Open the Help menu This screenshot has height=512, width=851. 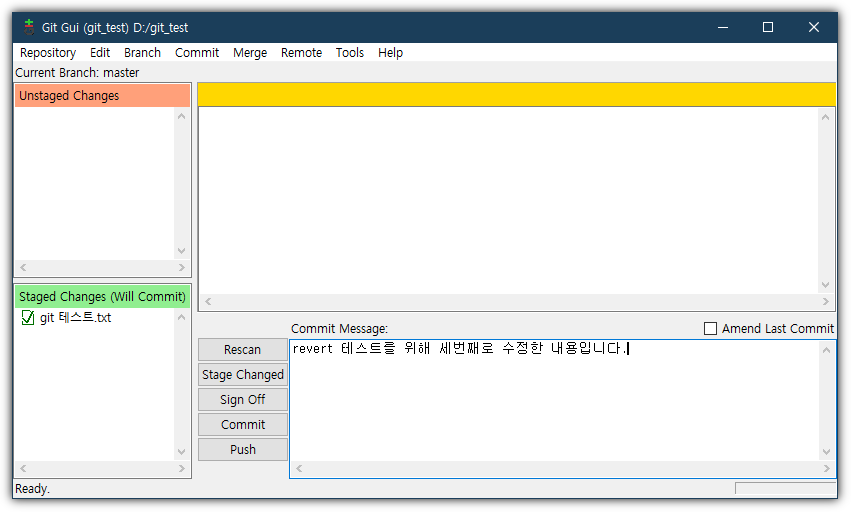point(390,53)
